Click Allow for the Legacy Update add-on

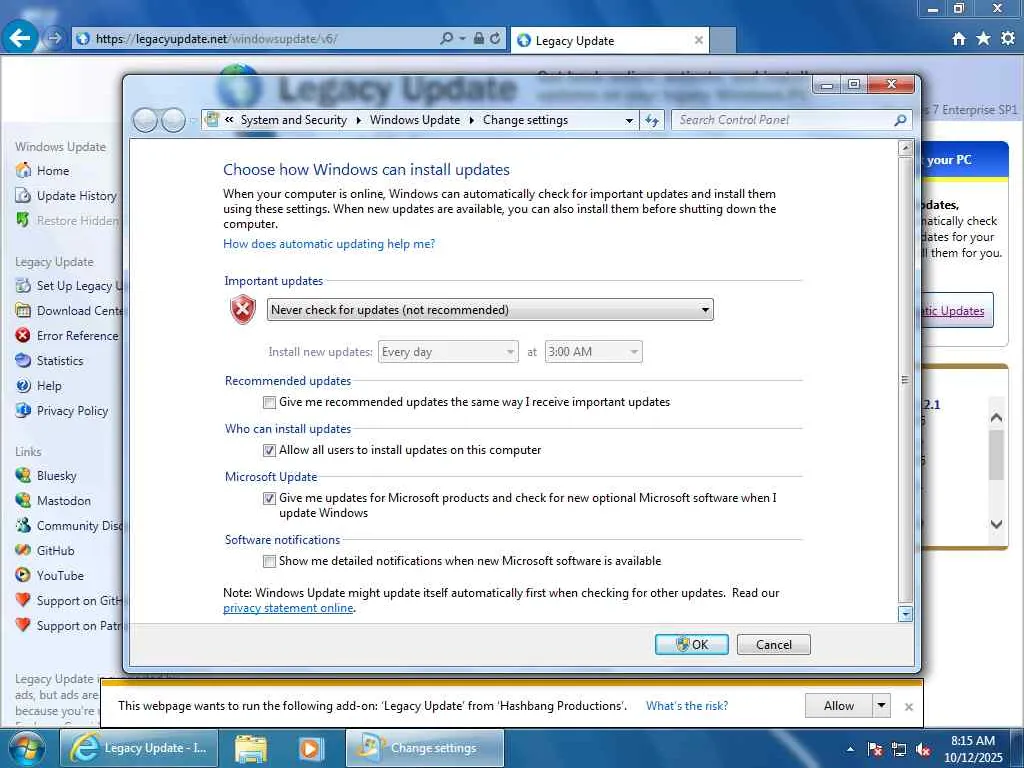[x=839, y=706]
